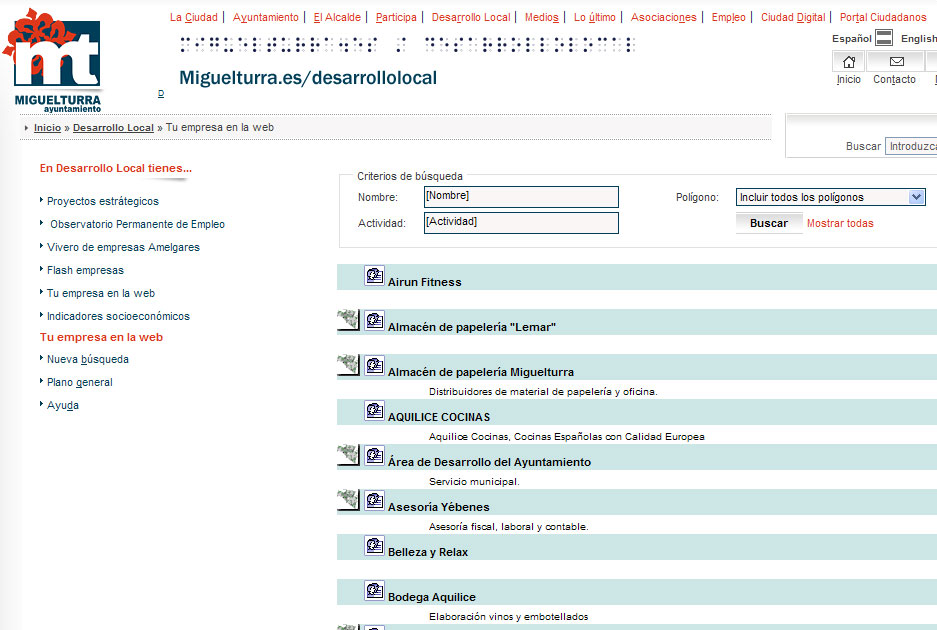Open Desarrollo Local top menu

[471, 17]
